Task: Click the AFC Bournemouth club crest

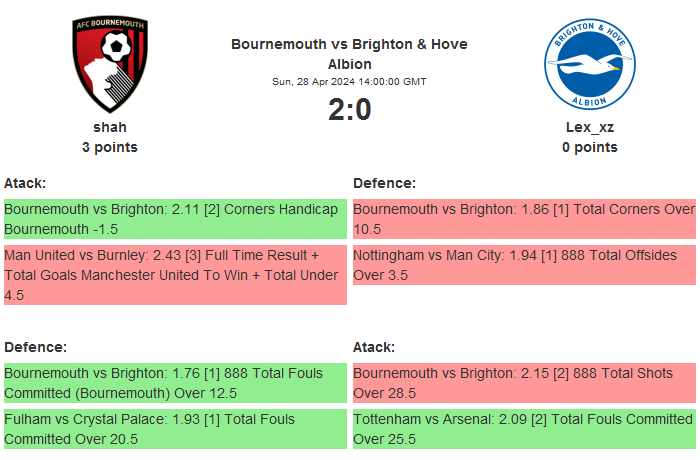Action: [x=110, y=63]
